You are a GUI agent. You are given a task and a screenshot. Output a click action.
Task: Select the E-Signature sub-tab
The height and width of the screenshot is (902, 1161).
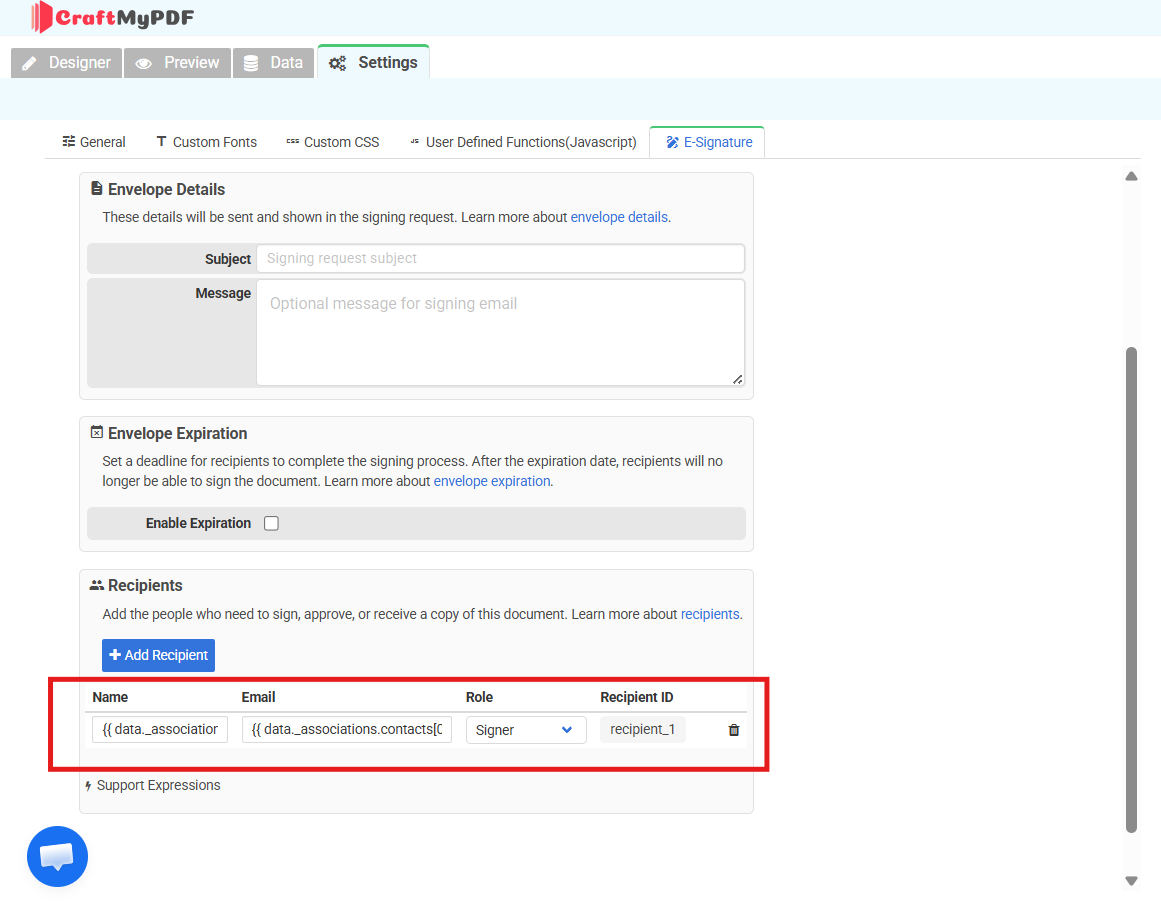[x=708, y=142]
